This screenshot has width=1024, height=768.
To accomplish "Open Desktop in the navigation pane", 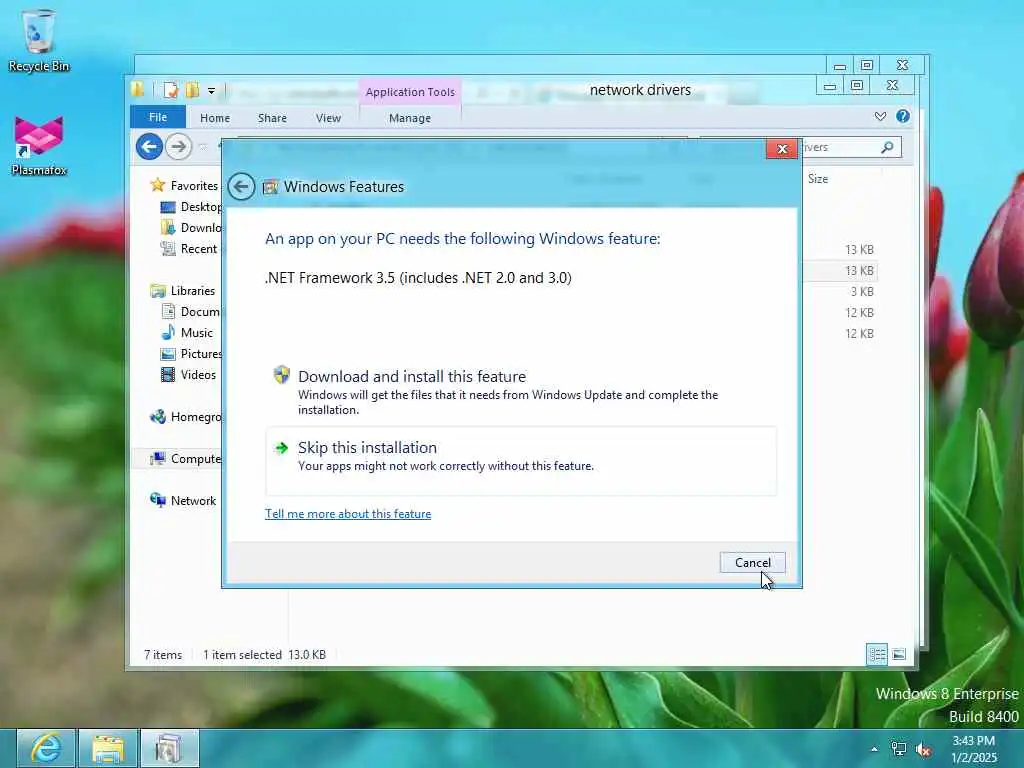I will (191, 207).
